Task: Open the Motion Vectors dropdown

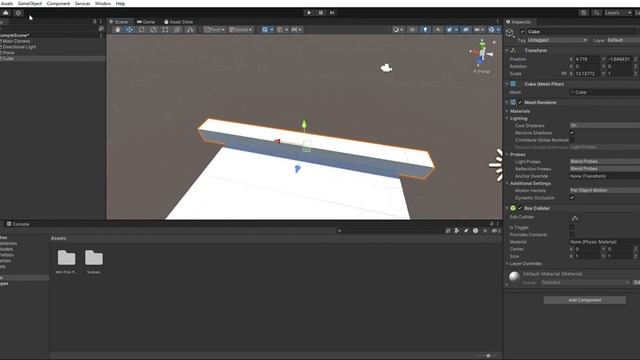Action: (x=604, y=190)
